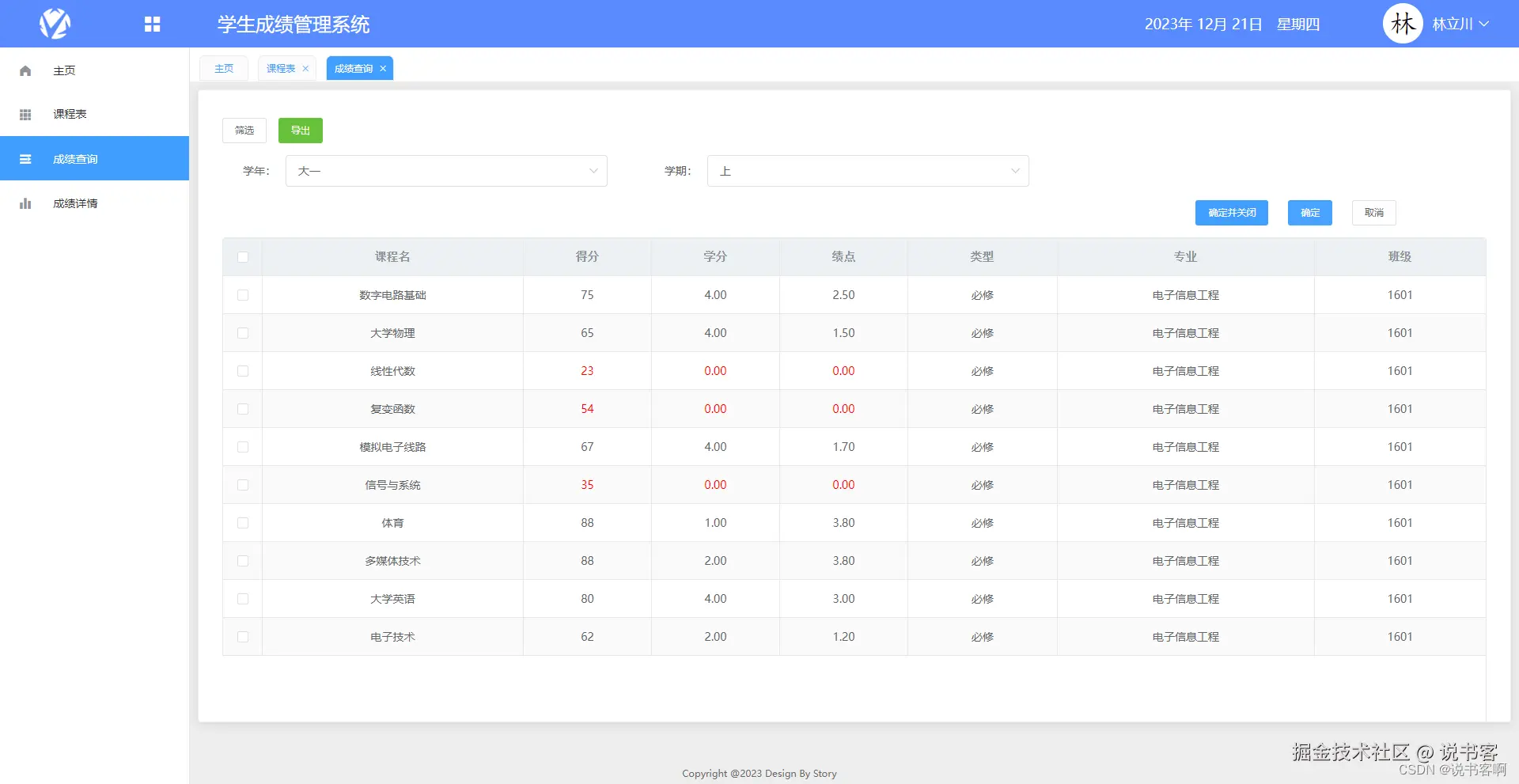Close the 课程表 tab
The image size is (1519, 784).
(305, 68)
